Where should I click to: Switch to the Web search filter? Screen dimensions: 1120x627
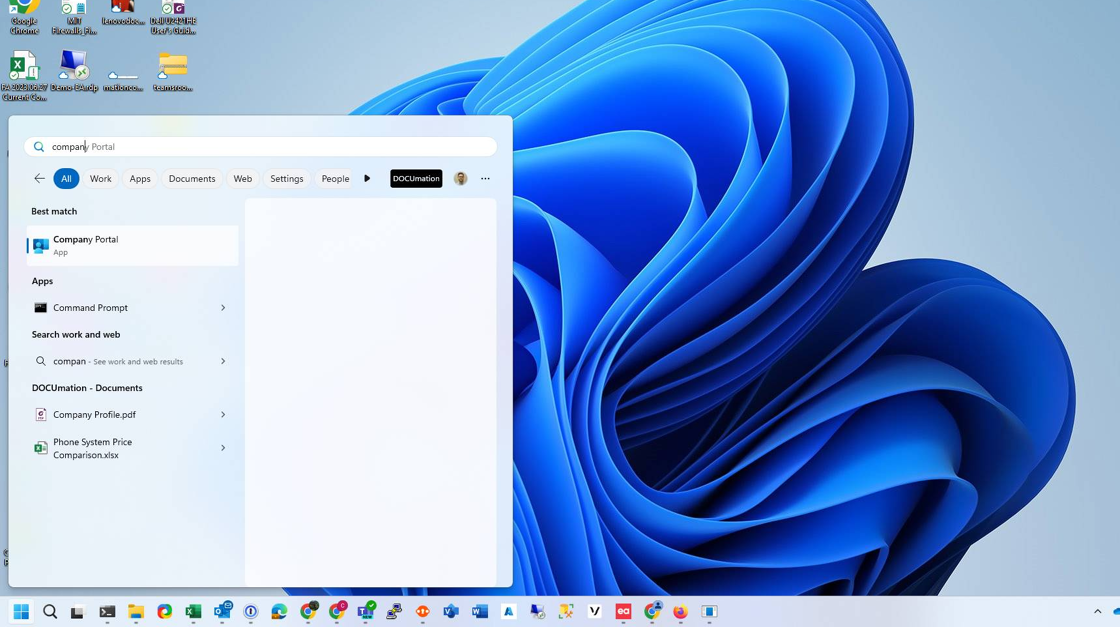click(x=243, y=179)
